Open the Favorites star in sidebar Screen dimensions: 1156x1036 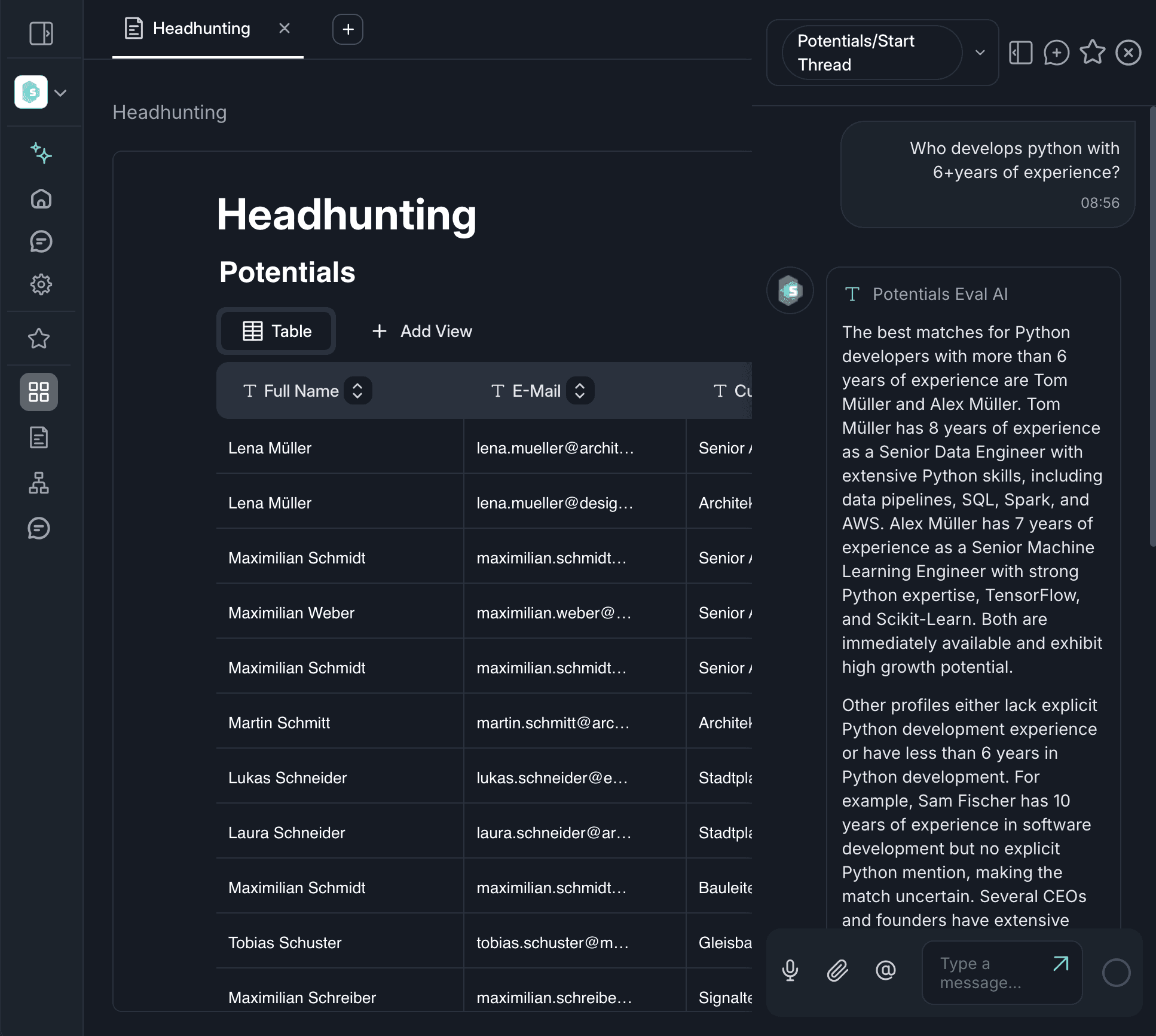point(39,339)
